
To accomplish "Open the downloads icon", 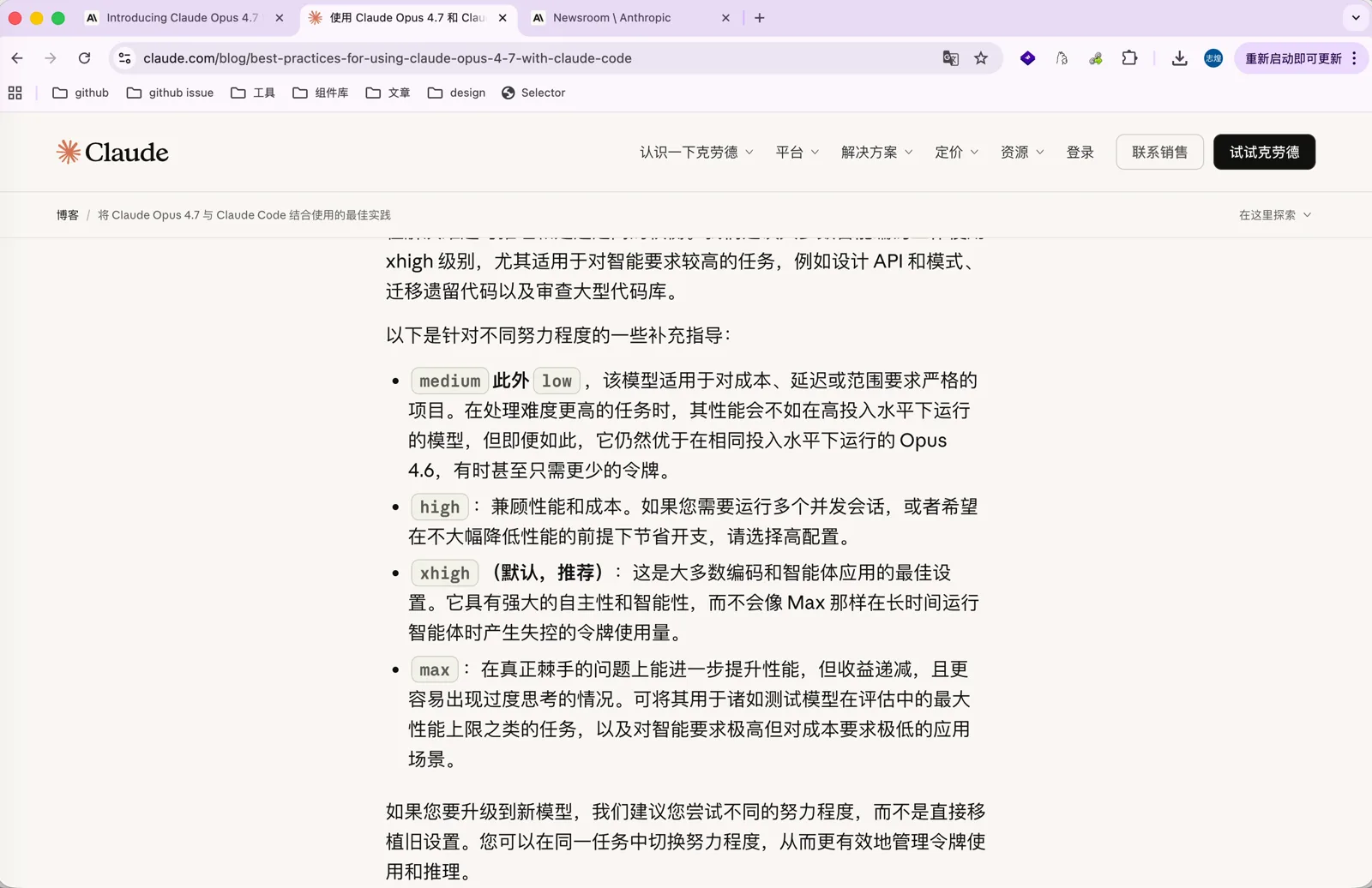I will (x=1179, y=58).
